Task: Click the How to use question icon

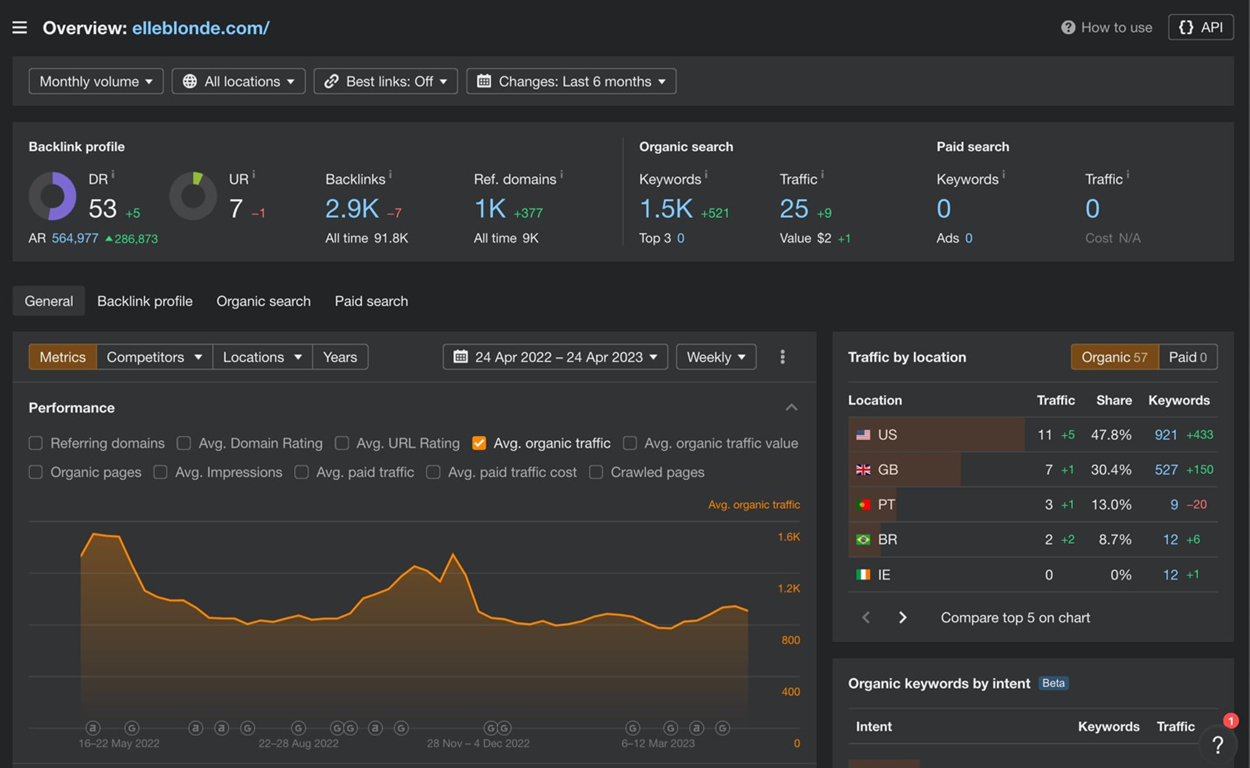Action: [x=1068, y=28]
